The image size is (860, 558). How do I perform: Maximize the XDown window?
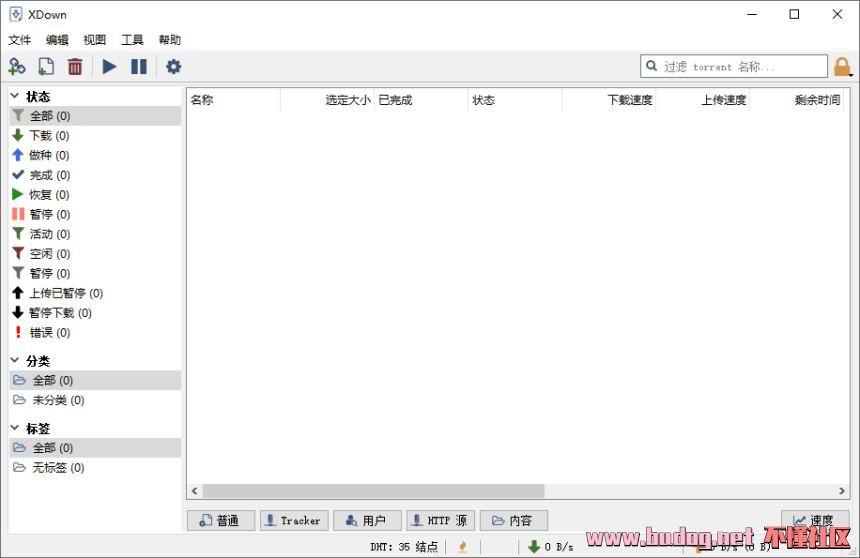point(794,14)
